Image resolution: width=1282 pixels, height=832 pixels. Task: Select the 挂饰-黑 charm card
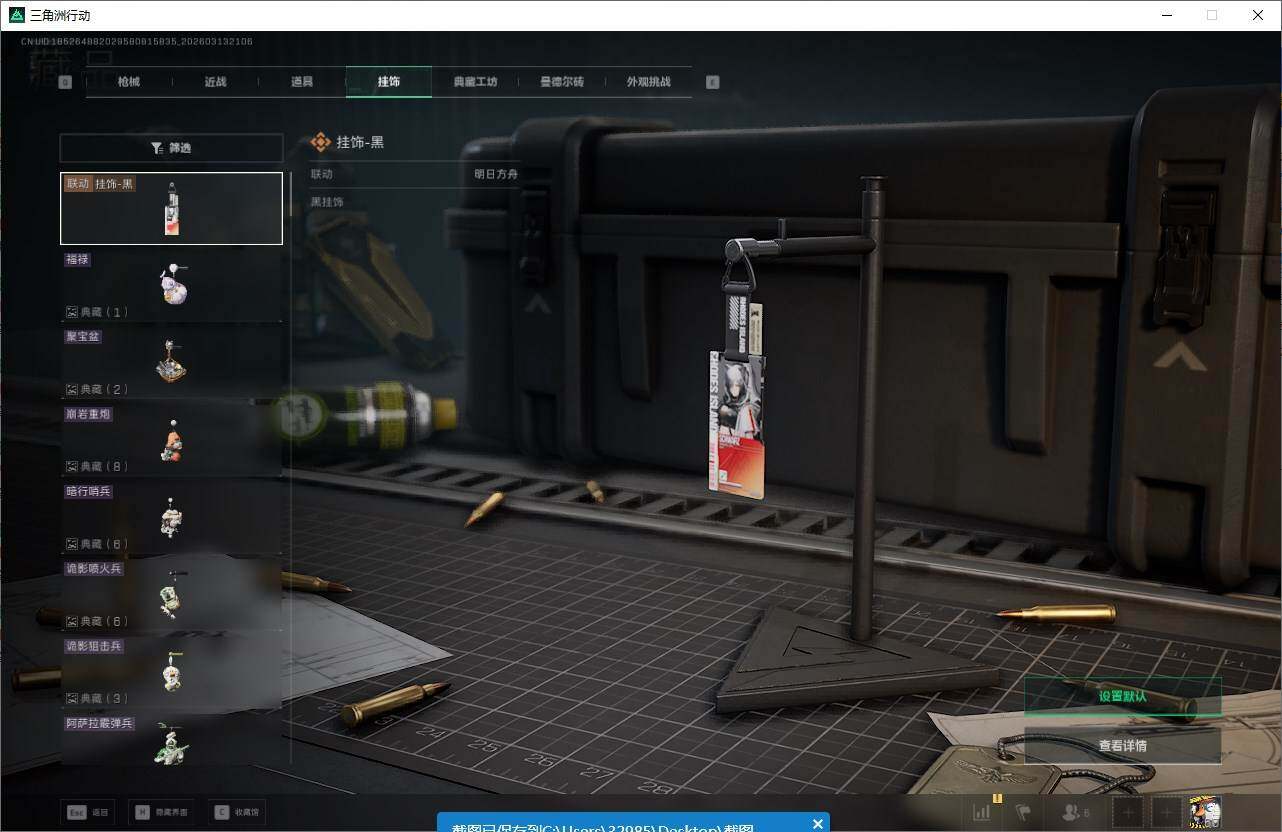[171, 208]
